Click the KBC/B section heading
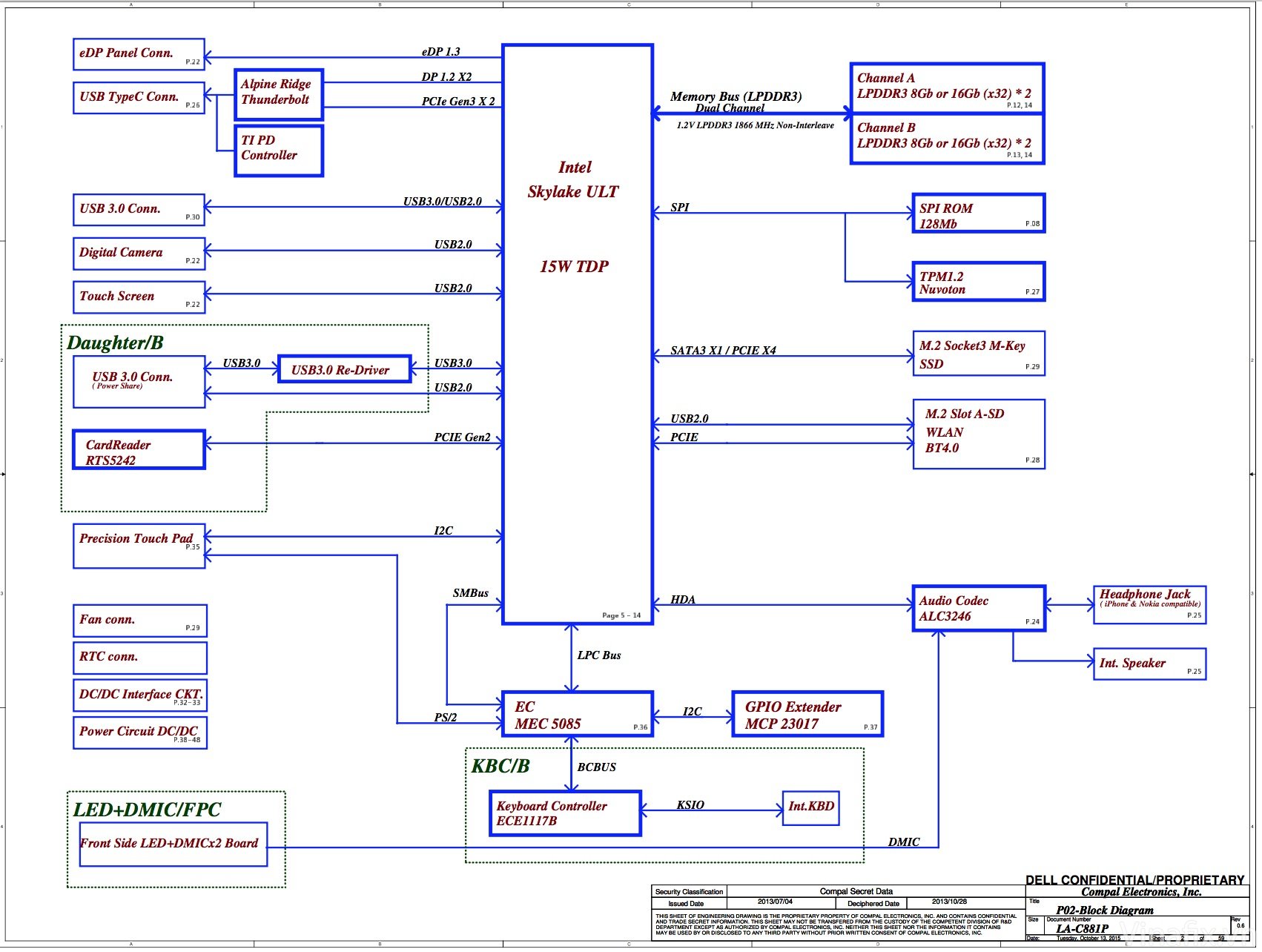 (500, 766)
